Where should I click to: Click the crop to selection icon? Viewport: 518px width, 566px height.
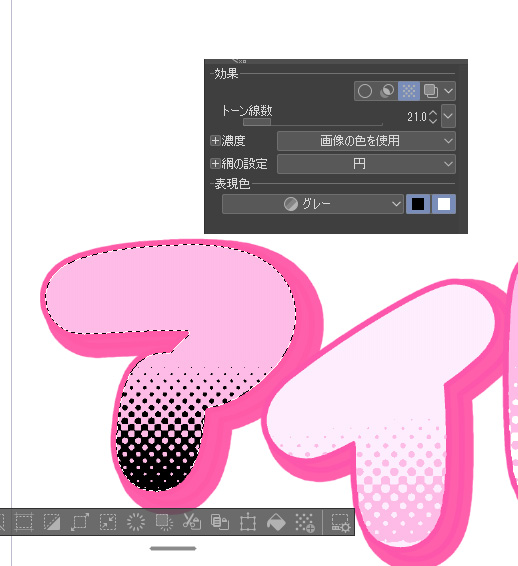[x=24, y=522]
